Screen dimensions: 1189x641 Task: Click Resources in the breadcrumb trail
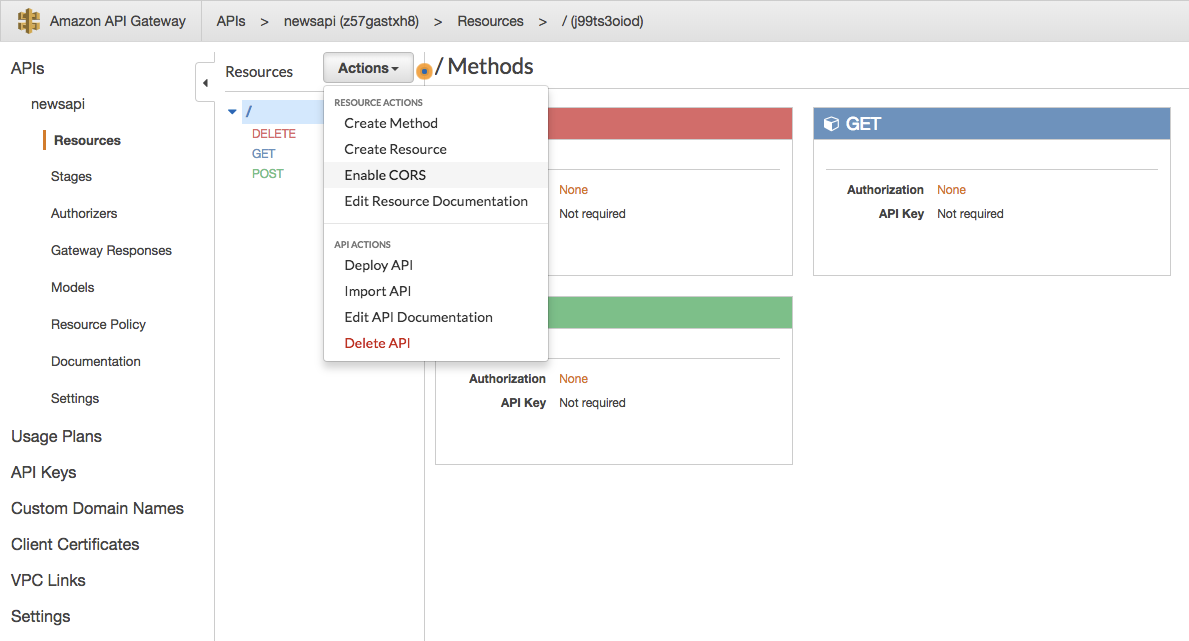[490, 21]
